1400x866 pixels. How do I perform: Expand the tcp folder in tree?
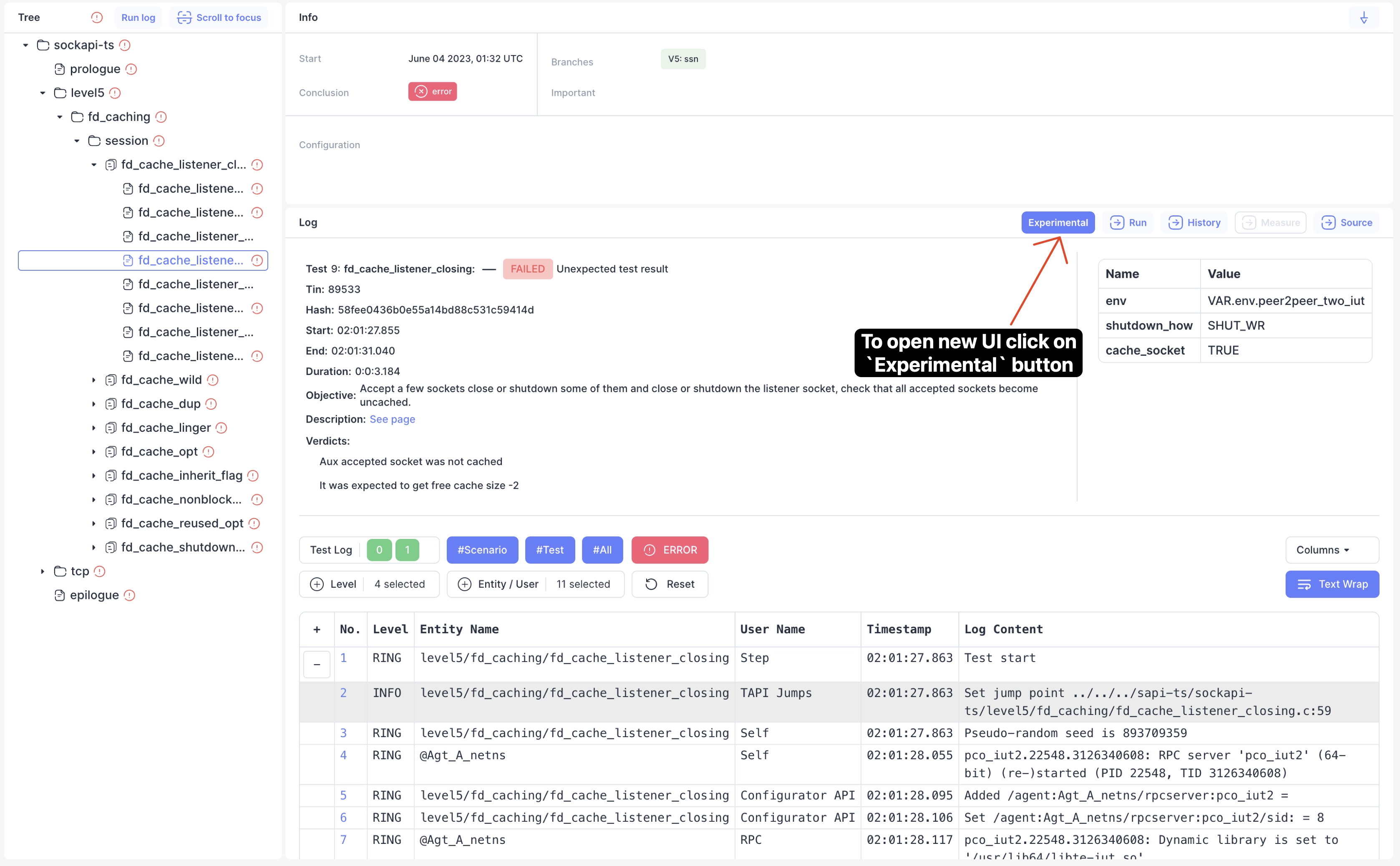[x=43, y=571]
